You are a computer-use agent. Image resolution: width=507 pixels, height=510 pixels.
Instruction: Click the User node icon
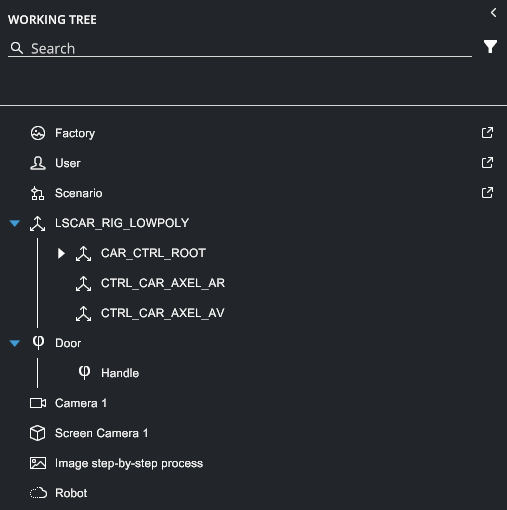(x=38, y=163)
